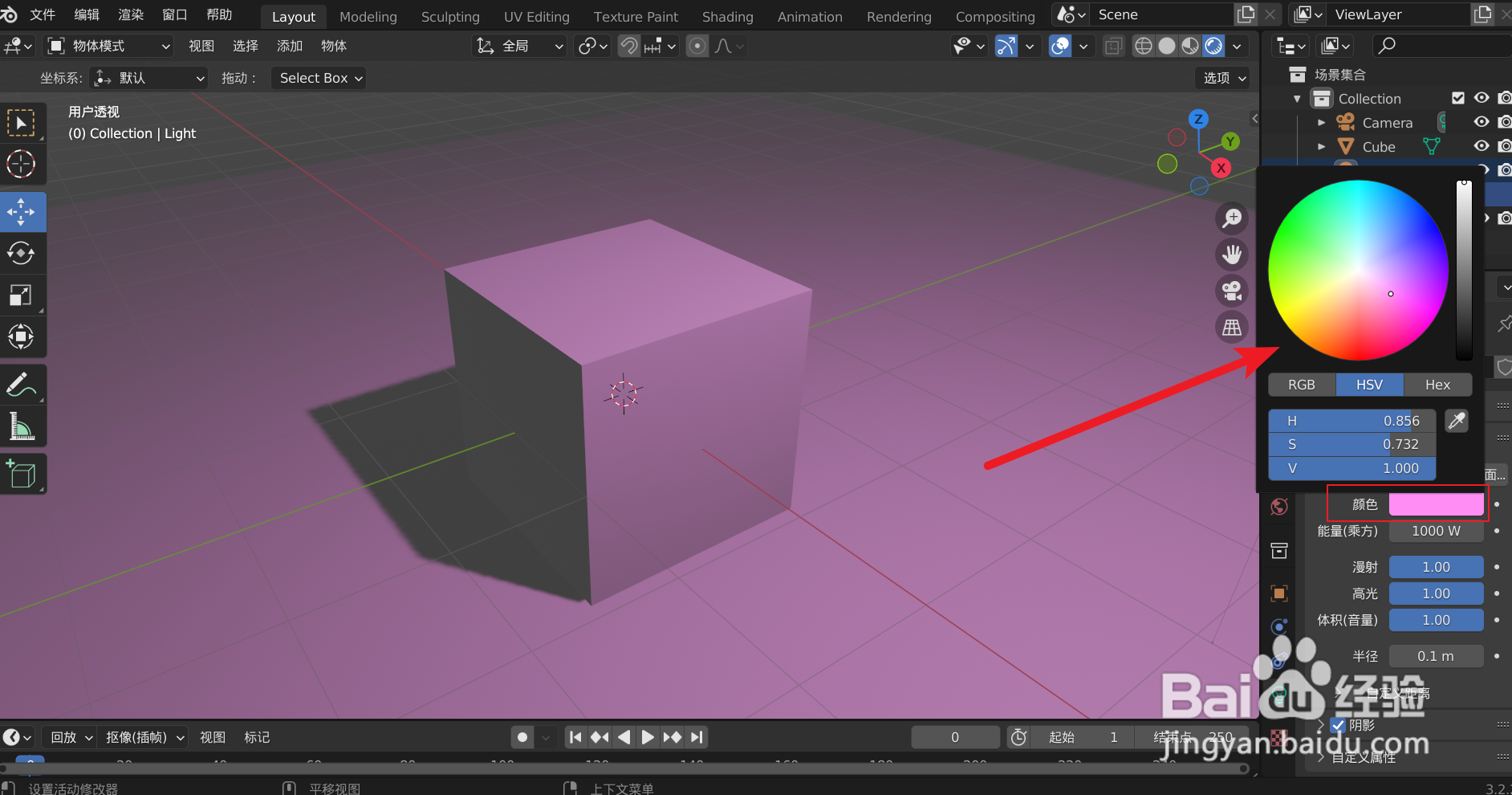Viewport: 1512px width, 795px height.
Task: Toggle snapping magnet button
Action: coord(629,47)
